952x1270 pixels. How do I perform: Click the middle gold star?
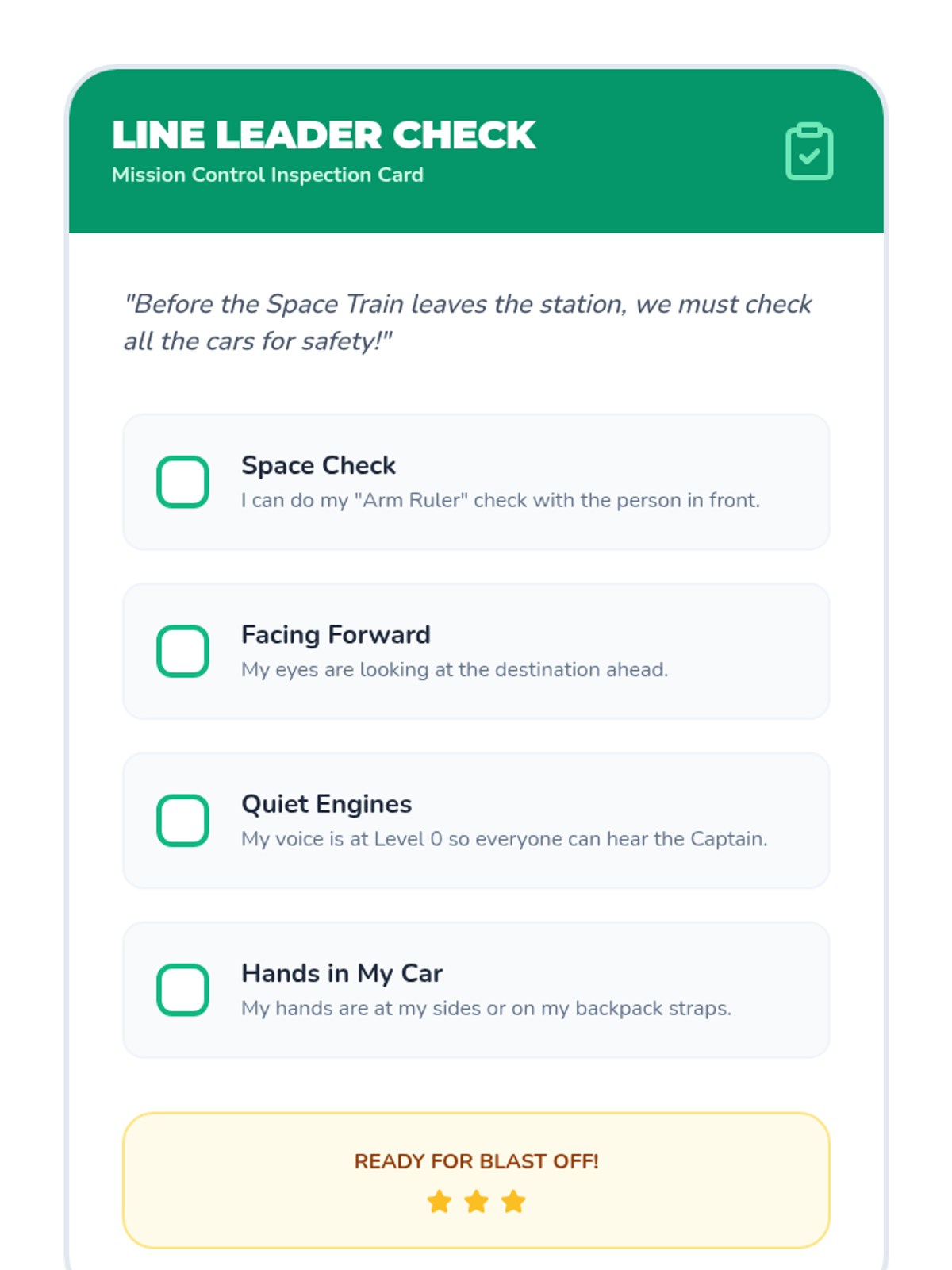pyautogui.click(x=476, y=1202)
